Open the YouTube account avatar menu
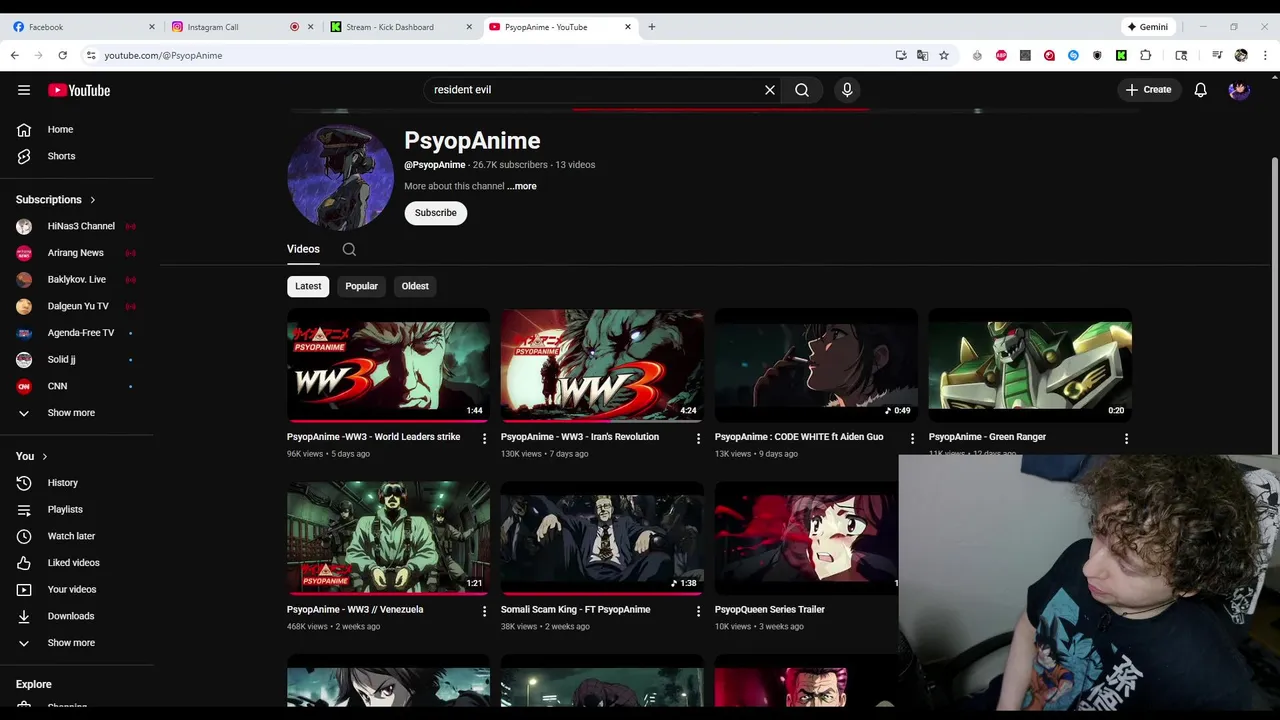 pyautogui.click(x=1239, y=90)
